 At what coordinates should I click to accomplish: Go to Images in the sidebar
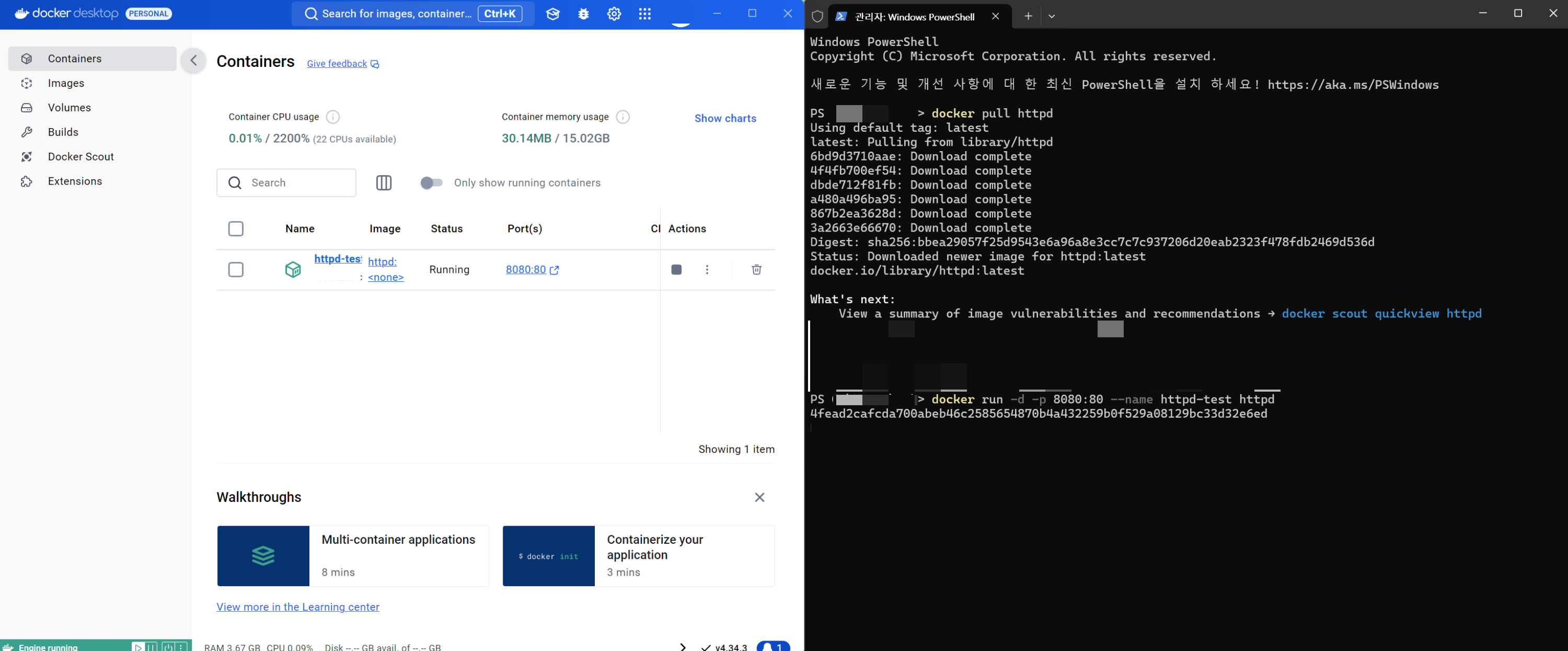66,83
